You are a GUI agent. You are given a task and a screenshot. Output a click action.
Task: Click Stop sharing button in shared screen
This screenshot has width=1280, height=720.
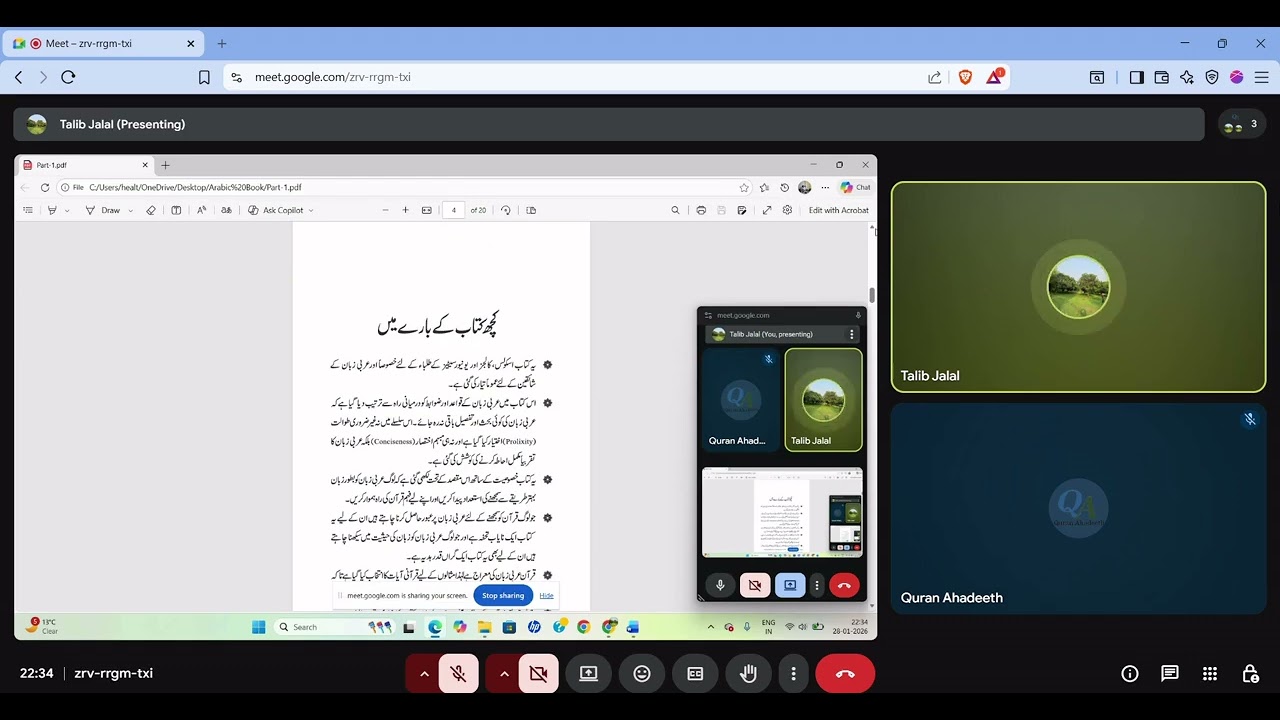503,595
